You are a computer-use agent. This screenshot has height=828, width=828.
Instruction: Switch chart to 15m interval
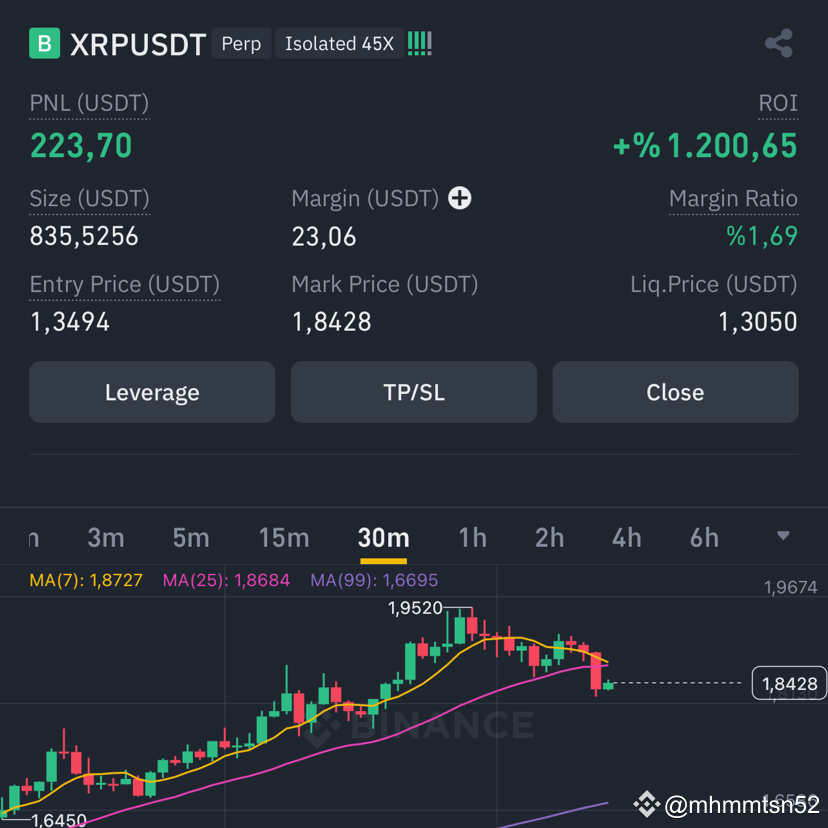click(x=284, y=538)
